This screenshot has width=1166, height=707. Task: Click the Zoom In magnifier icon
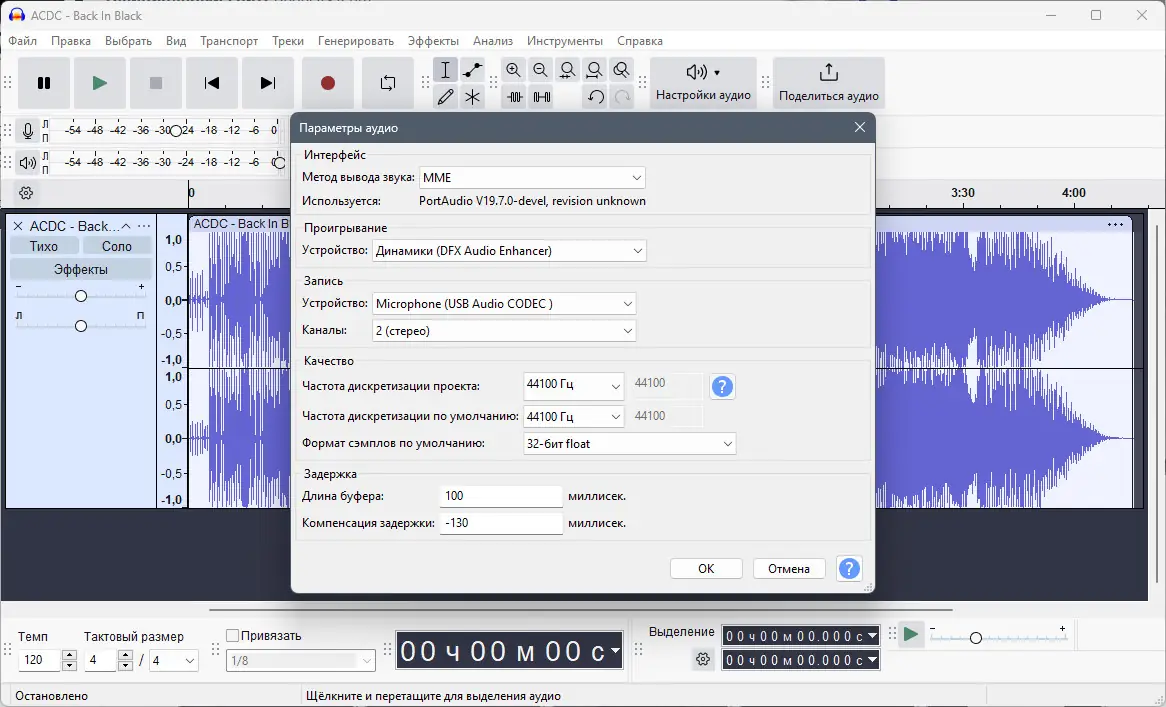tap(513, 70)
